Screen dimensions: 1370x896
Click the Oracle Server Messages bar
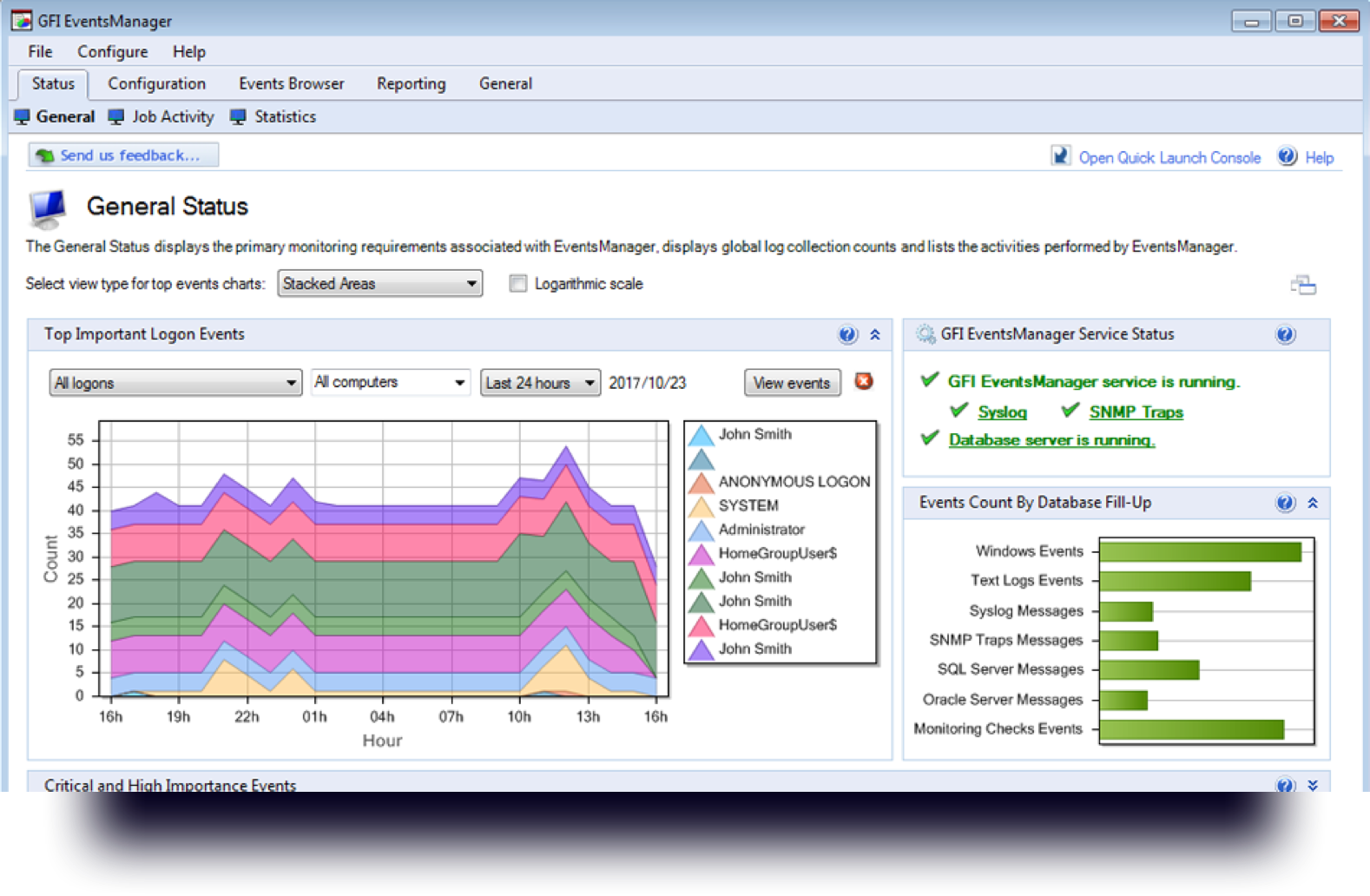pyautogui.click(x=1123, y=700)
